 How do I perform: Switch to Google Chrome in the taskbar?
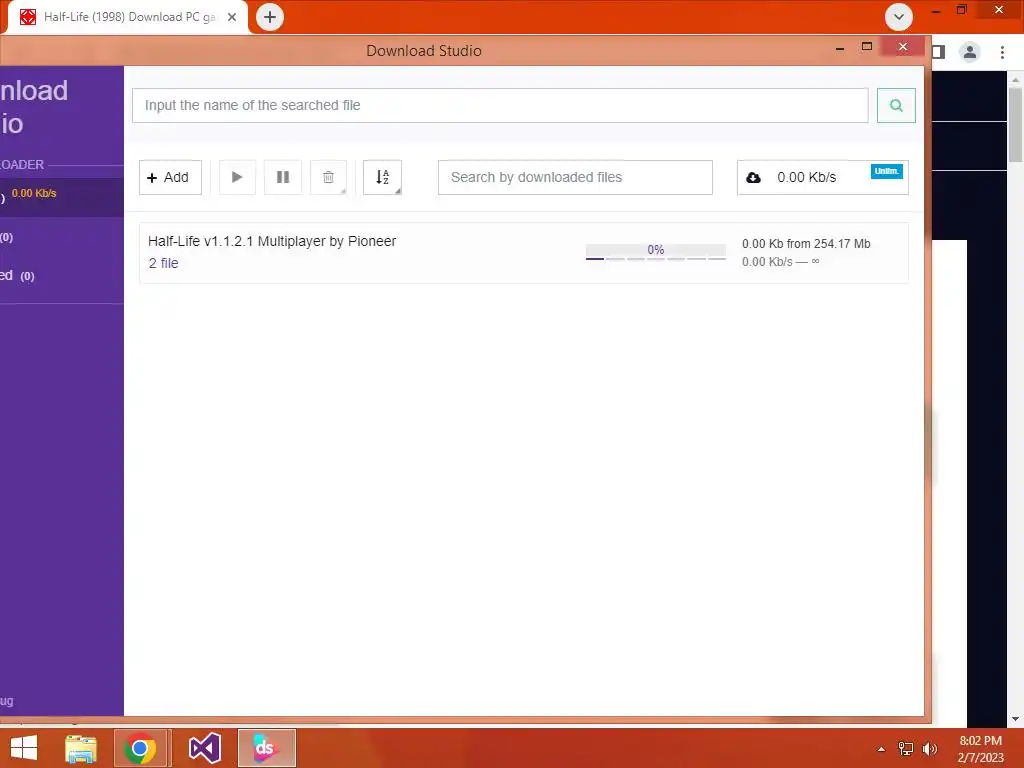(x=140, y=748)
